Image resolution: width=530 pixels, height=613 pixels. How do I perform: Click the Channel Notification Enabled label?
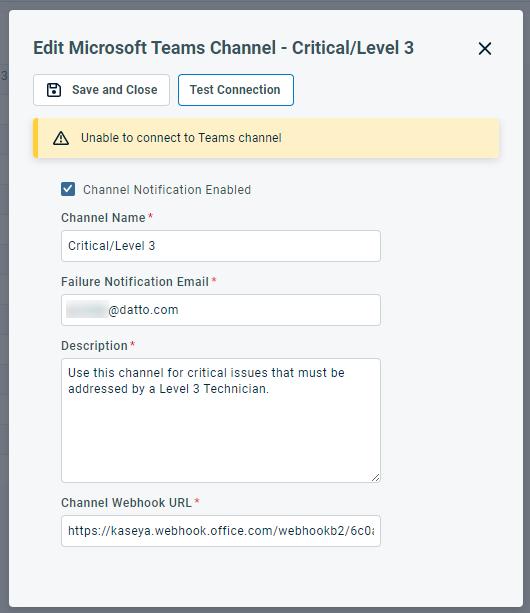(x=167, y=190)
